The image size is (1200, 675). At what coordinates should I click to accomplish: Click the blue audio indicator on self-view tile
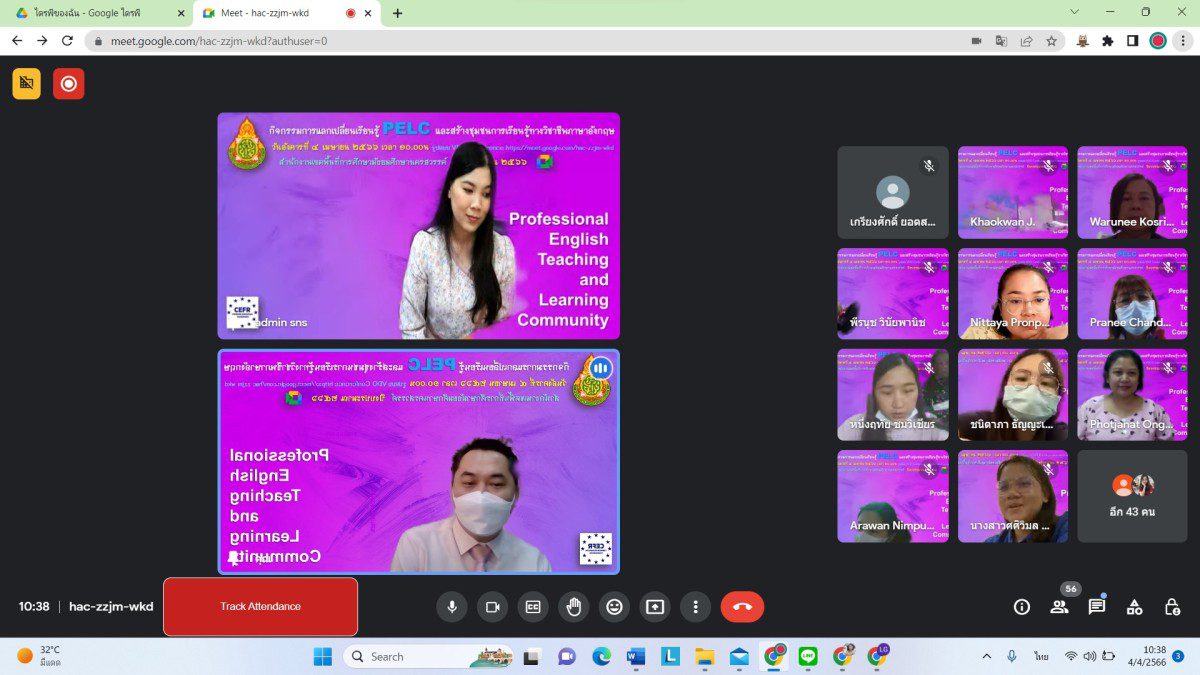[600, 368]
